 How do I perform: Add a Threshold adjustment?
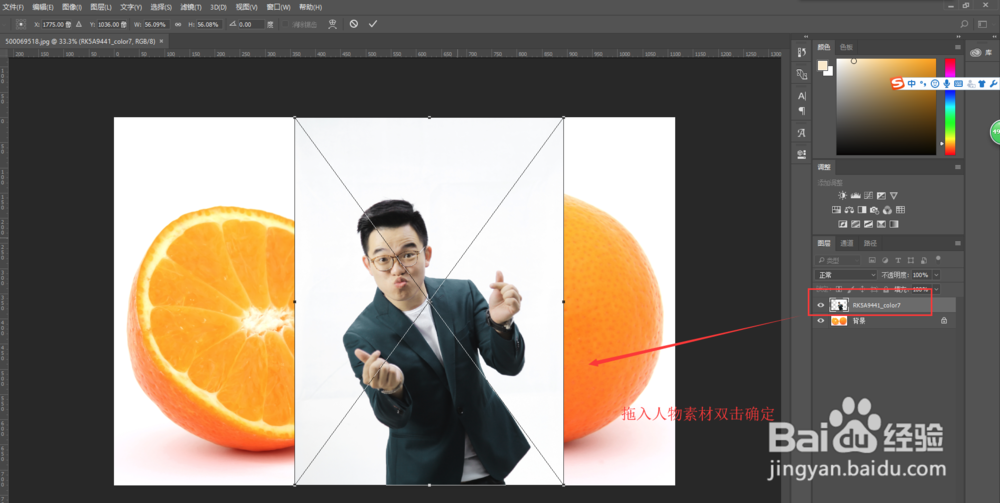click(869, 224)
